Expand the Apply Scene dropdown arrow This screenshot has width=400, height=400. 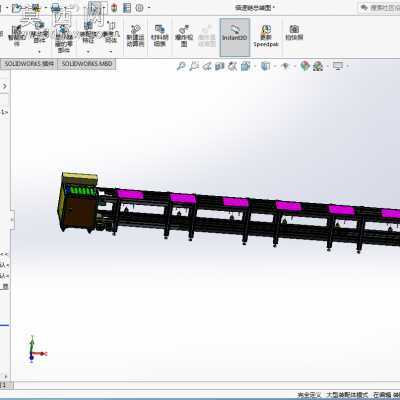coord(328,66)
